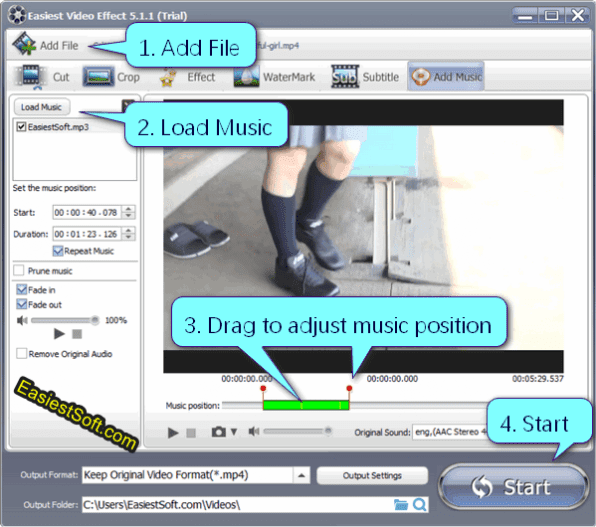Stop the music preview playback

[x=77, y=334]
